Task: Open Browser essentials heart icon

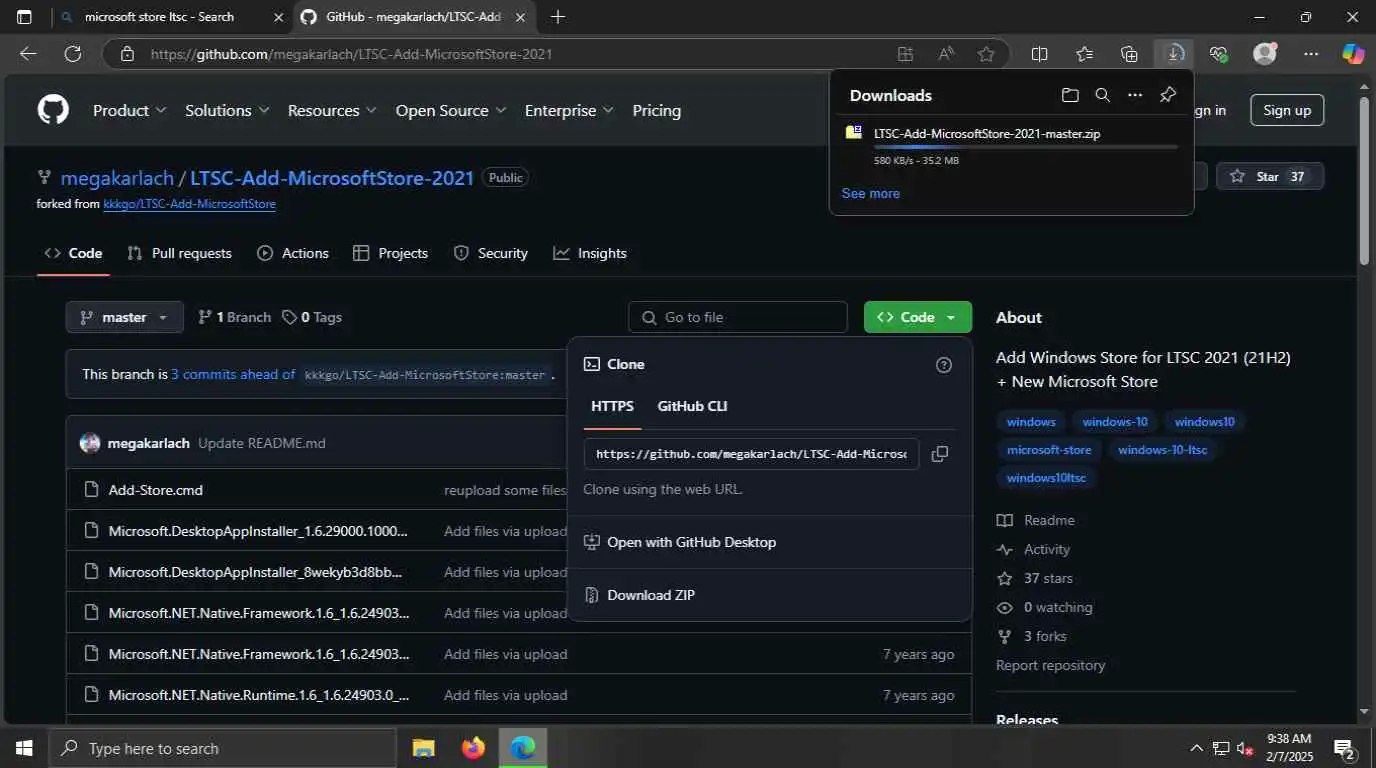Action: 1218,54
